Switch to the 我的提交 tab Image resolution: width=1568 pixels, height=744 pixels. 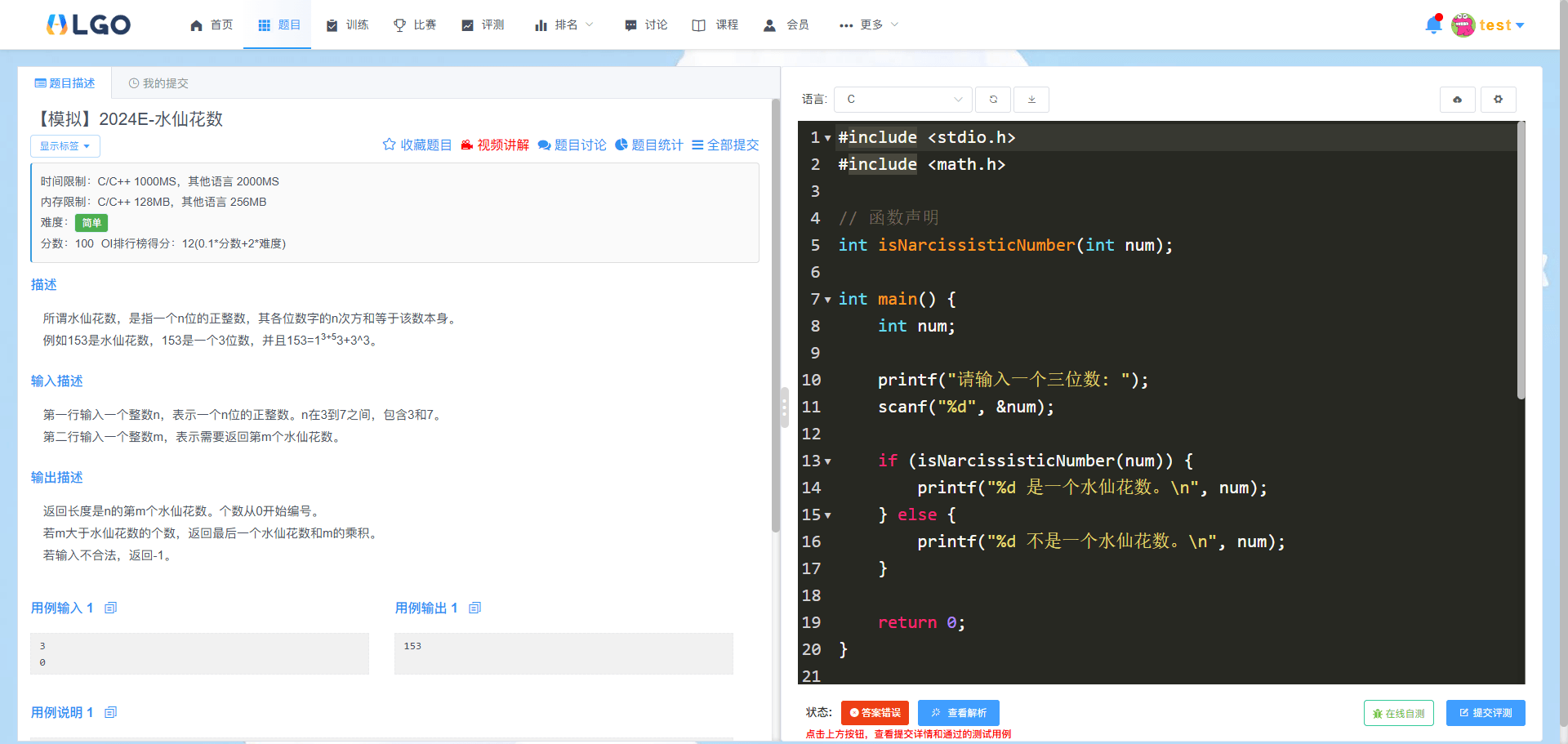click(x=158, y=83)
